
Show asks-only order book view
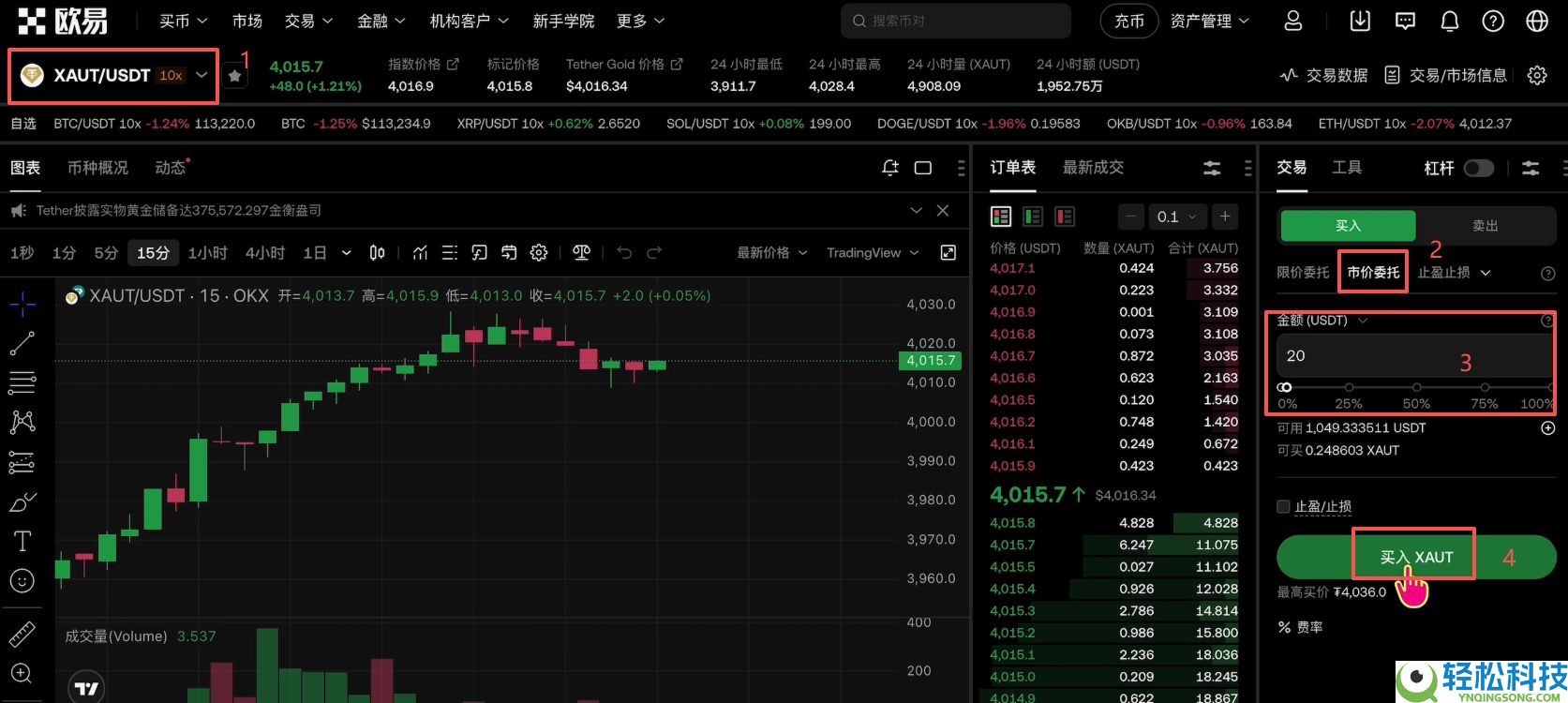1065,217
